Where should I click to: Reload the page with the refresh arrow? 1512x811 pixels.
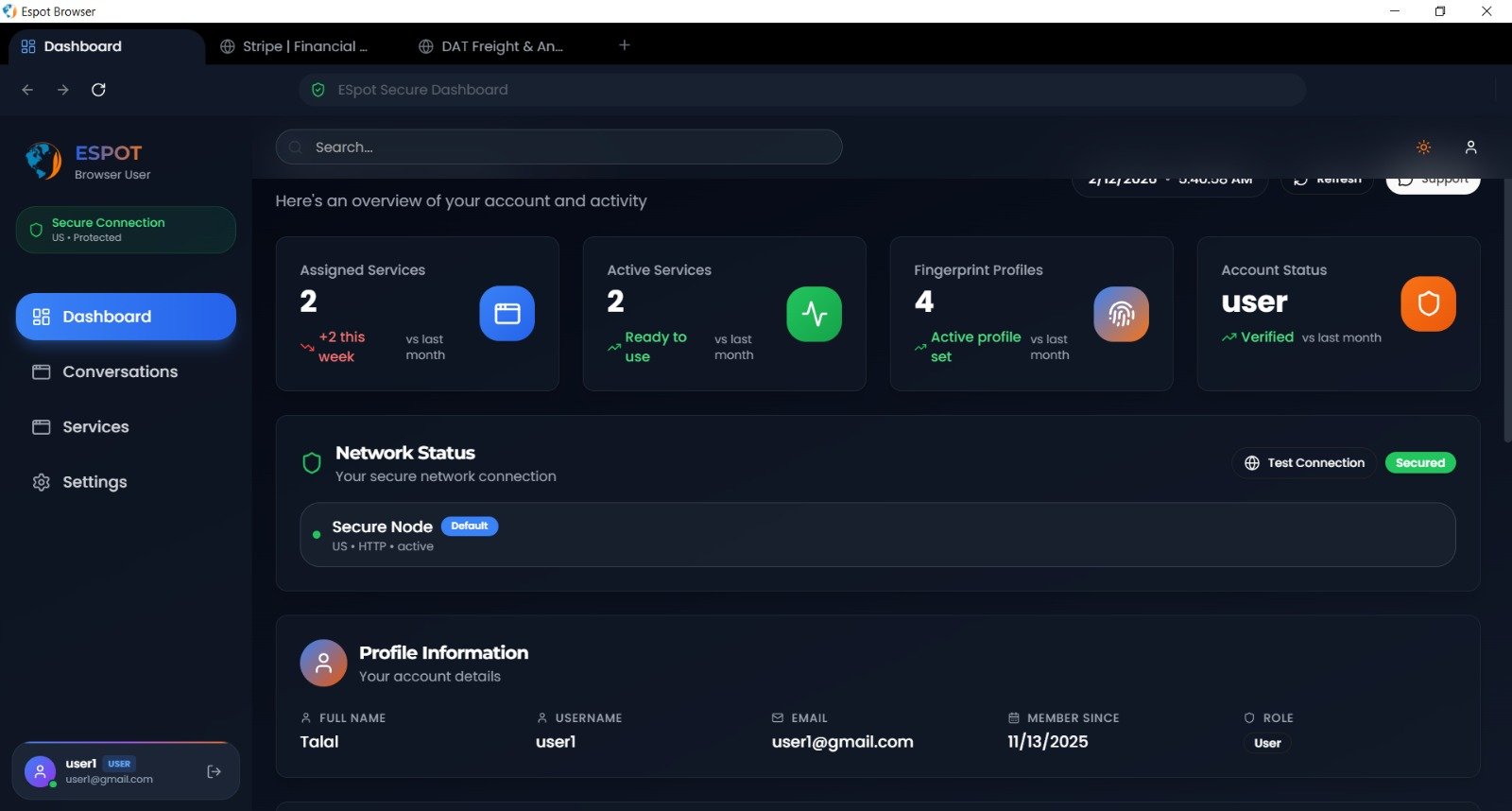tap(98, 90)
